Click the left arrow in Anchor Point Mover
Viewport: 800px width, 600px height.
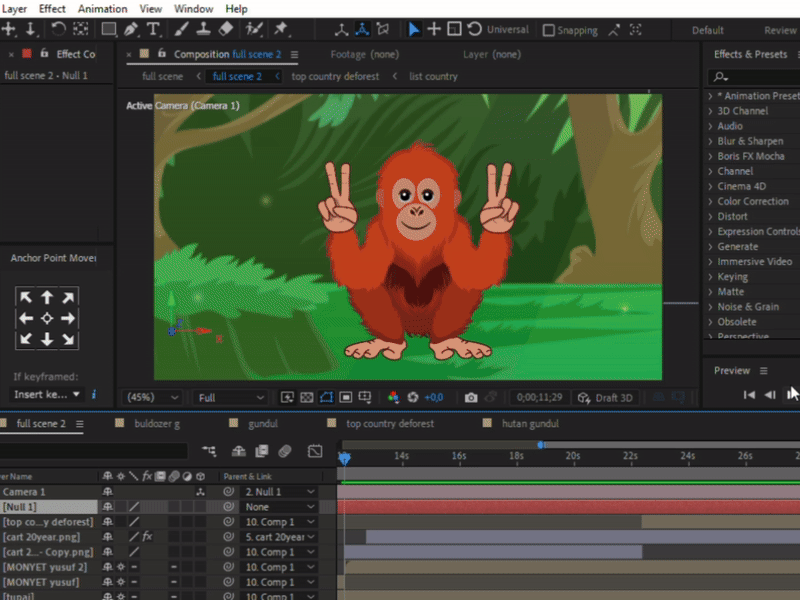[26, 318]
